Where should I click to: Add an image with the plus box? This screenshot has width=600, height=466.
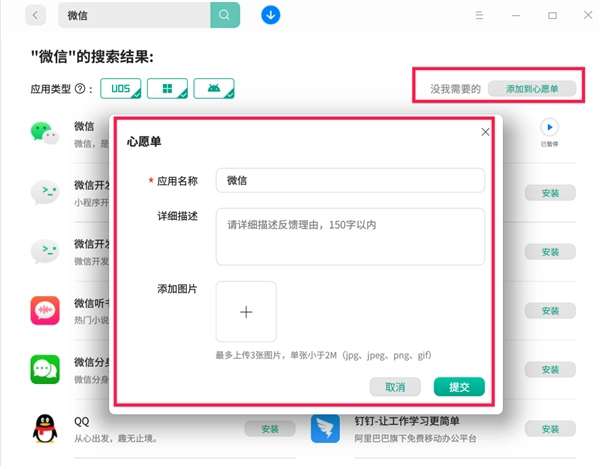coord(246,312)
